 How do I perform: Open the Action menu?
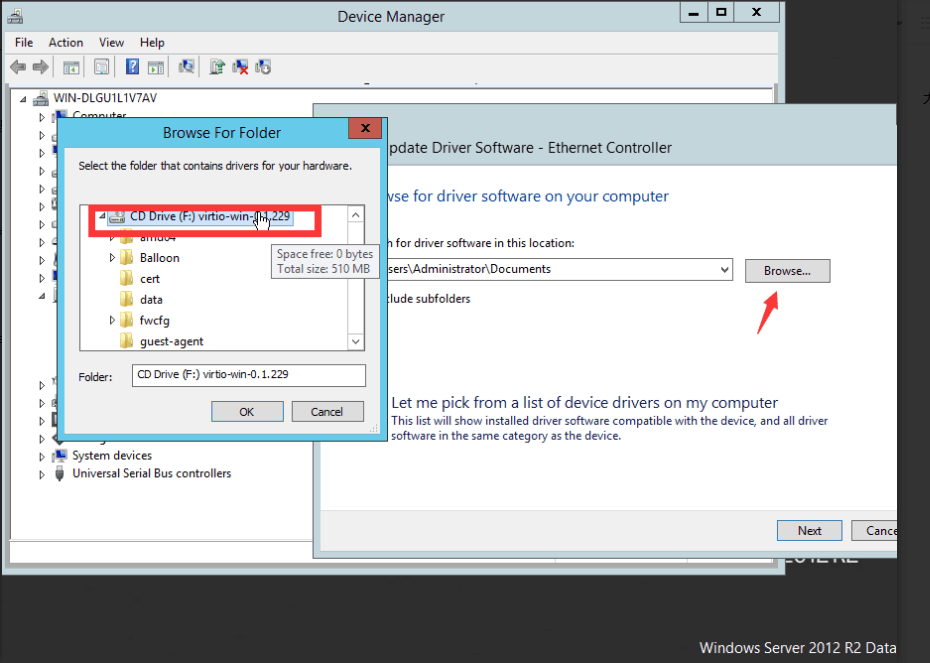(66, 43)
